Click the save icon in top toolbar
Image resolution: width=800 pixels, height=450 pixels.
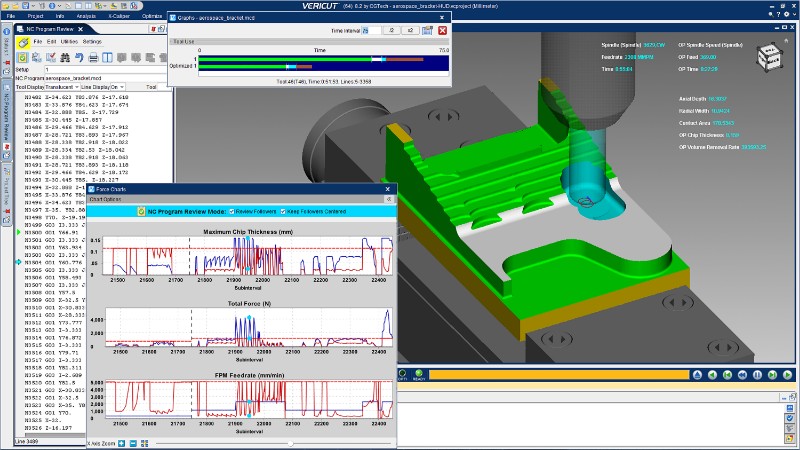click(26, 6)
